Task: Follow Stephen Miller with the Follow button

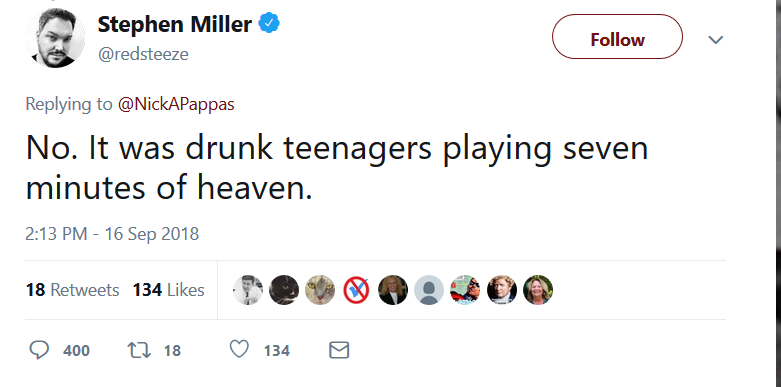Action: click(x=617, y=37)
